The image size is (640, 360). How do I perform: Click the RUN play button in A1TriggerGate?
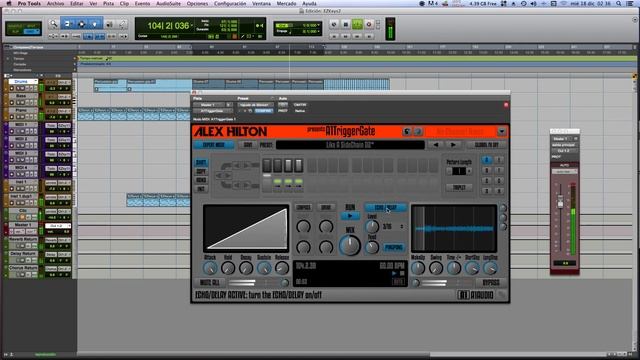[350, 216]
